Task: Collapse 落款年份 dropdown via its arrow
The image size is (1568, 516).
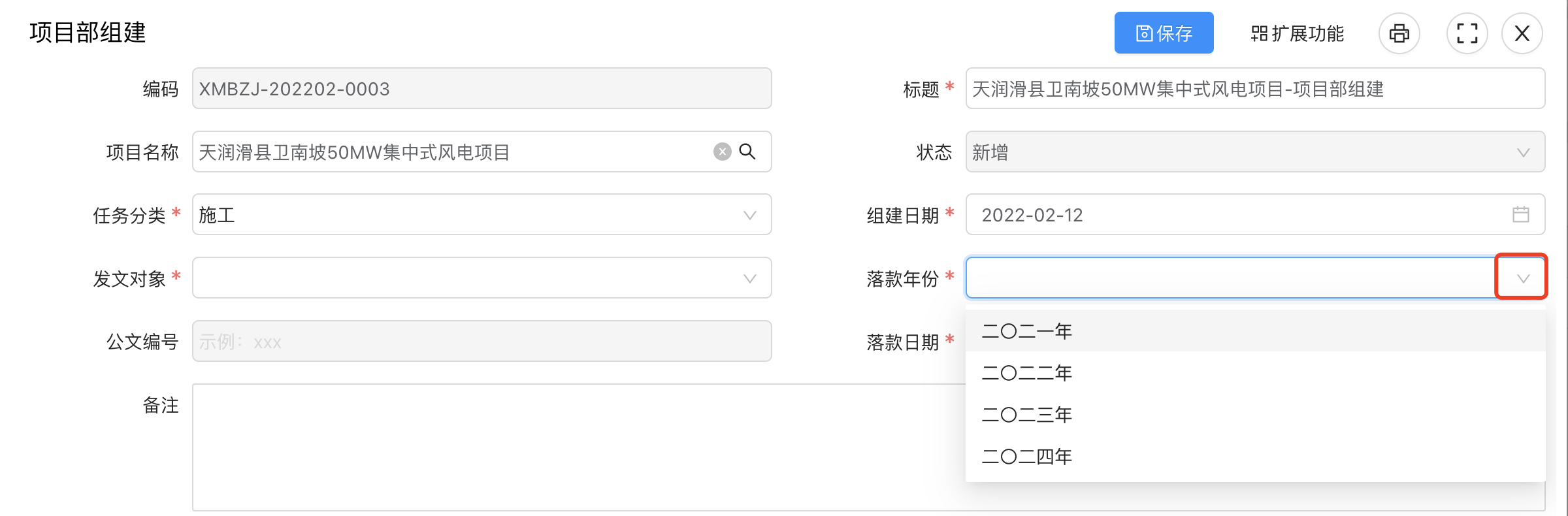Action: [x=1523, y=278]
